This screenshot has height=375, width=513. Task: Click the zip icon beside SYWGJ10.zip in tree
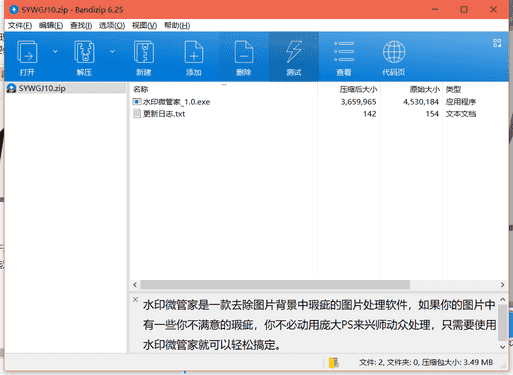[12, 88]
